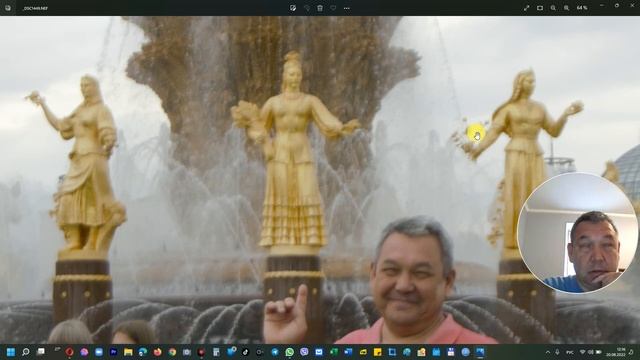Delete the photo with the trash icon
This screenshot has height=360, width=640.
click(x=320, y=8)
